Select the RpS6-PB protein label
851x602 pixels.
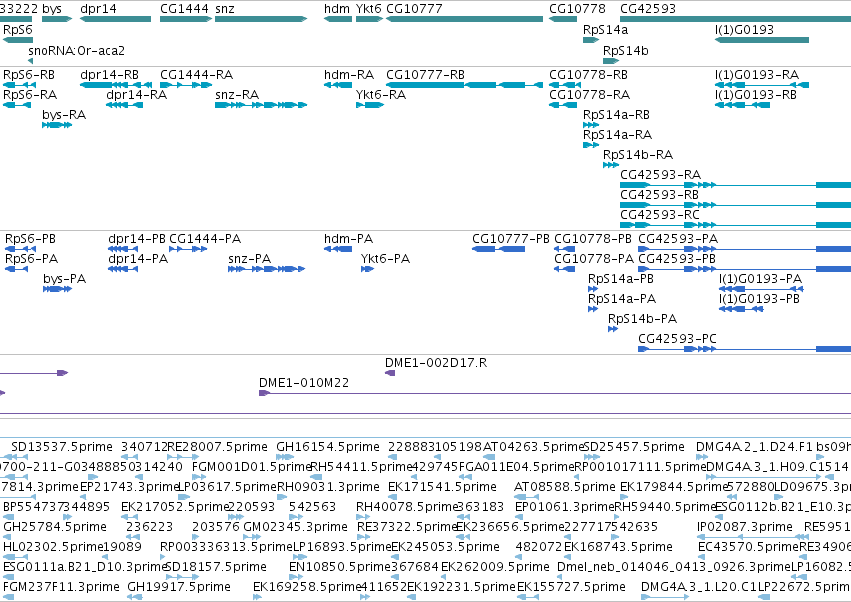point(30,238)
